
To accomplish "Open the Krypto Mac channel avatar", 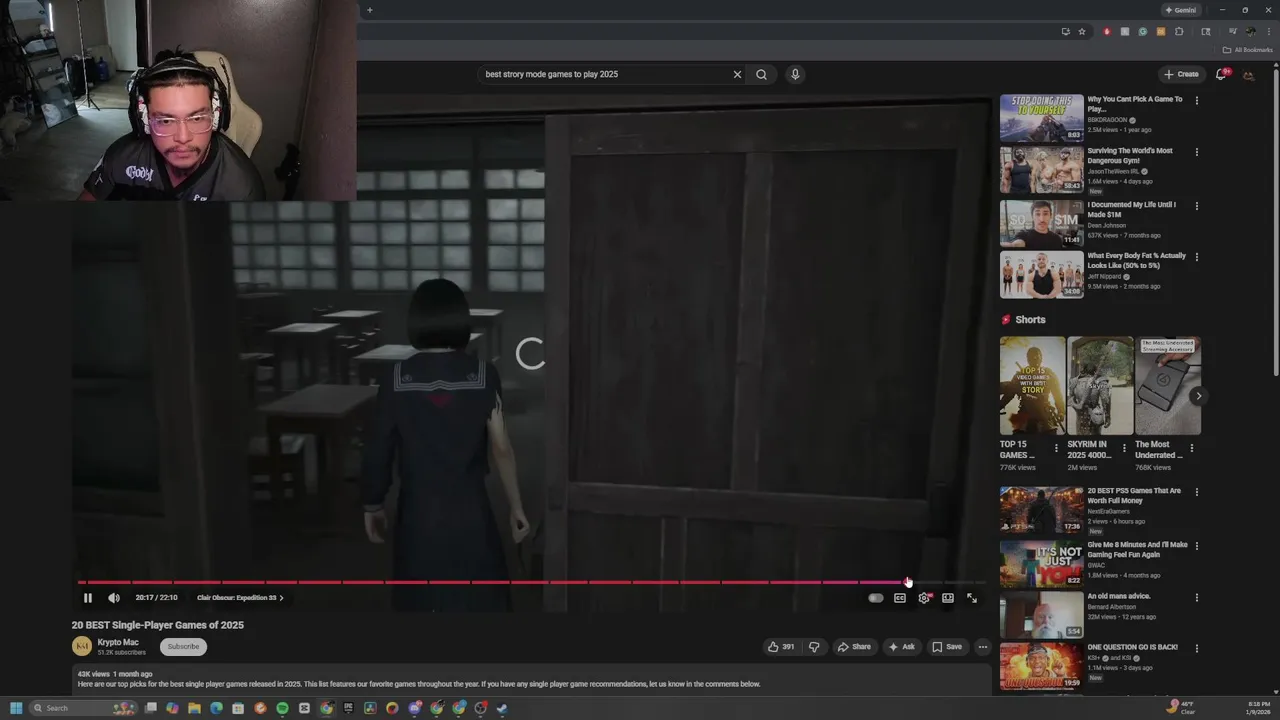I will point(81,646).
